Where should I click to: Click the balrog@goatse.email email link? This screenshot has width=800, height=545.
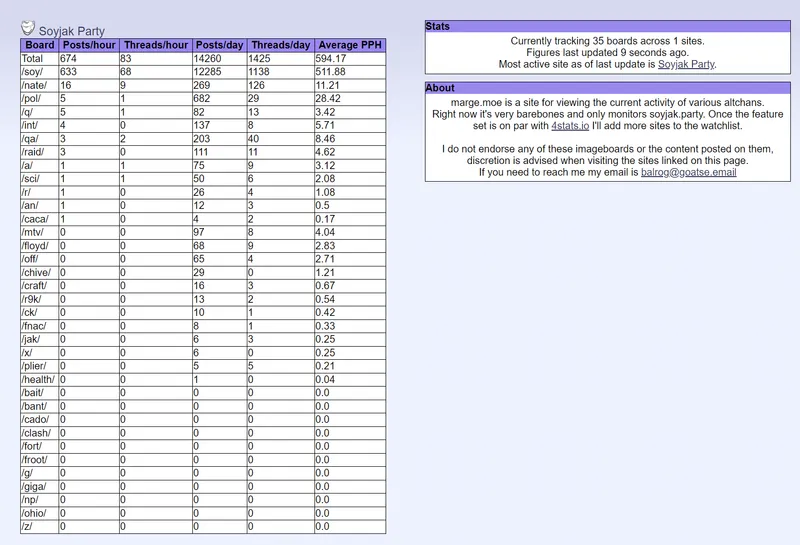[x=688, y=172]
